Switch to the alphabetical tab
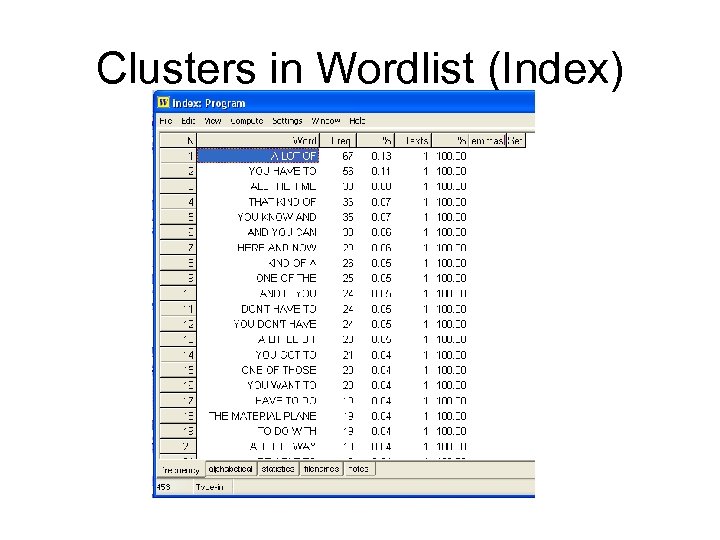The height and width of the screenshot is (540, 720). pos(231,469)
